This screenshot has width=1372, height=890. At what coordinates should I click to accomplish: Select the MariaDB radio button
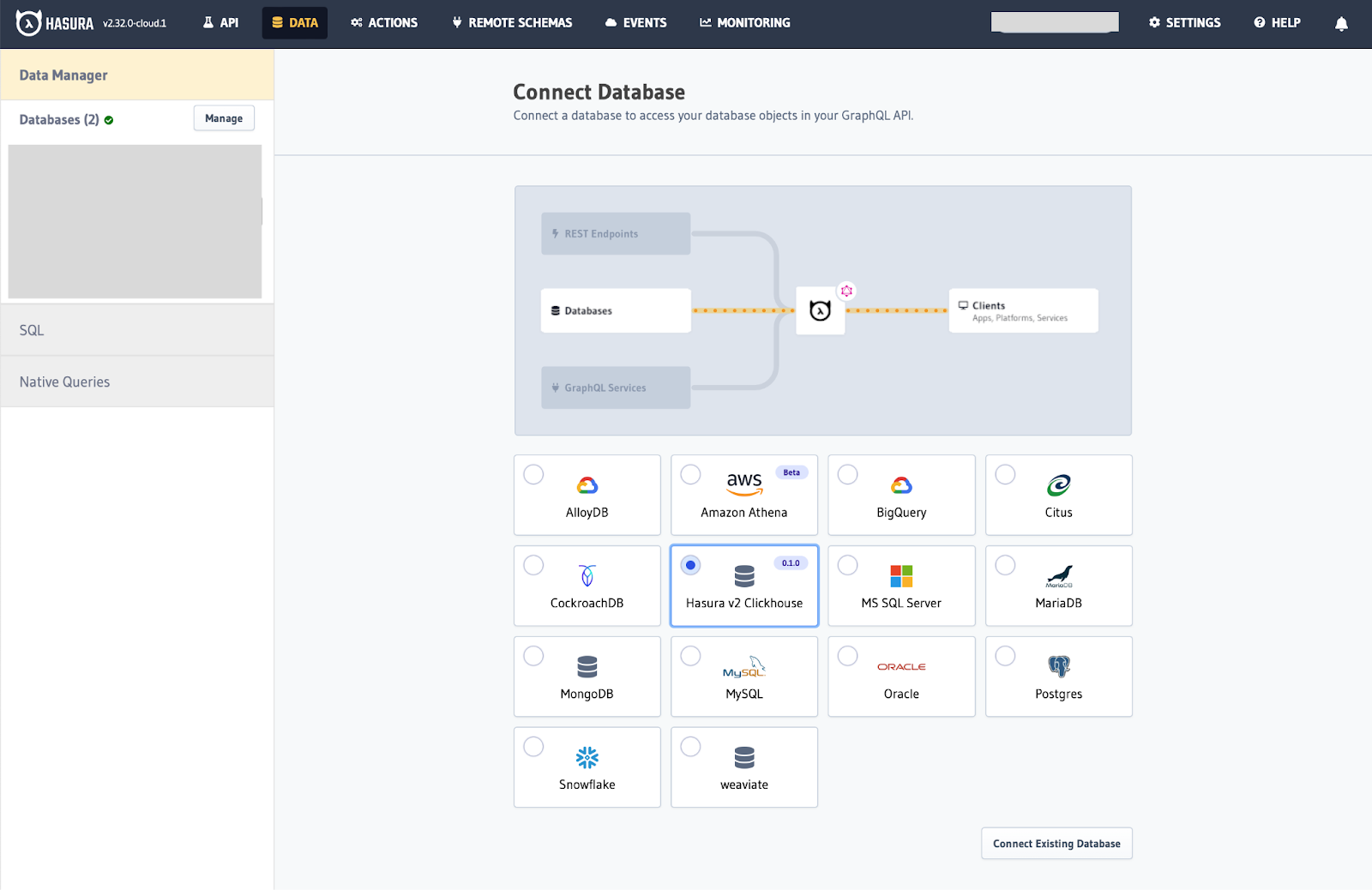pos(1005,565)
